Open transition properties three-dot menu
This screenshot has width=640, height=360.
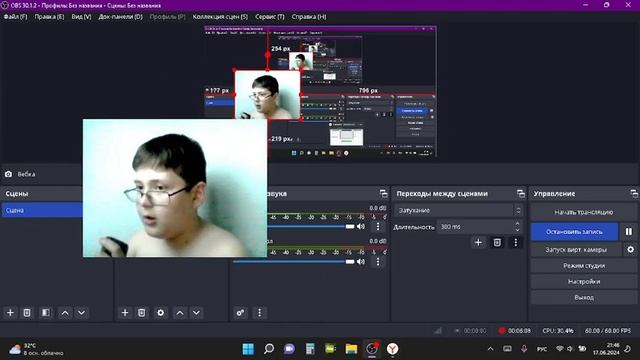tap(516, 242)
